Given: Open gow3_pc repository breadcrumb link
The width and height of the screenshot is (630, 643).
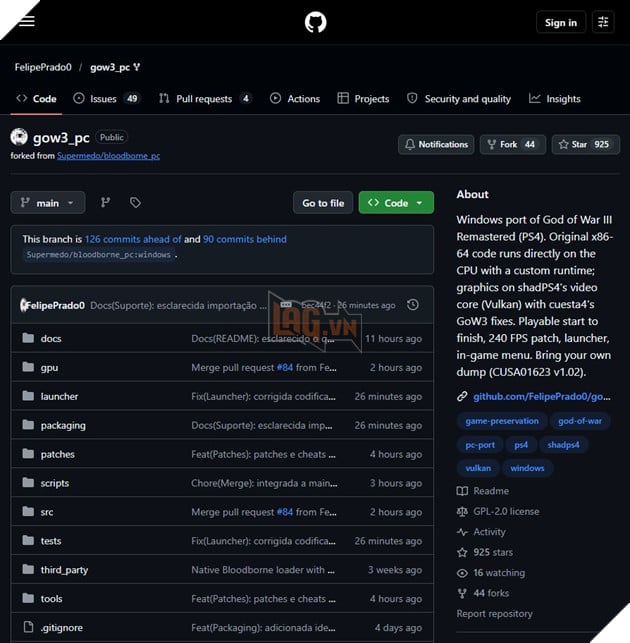Looking at the screenshot, I should point(110,67).
